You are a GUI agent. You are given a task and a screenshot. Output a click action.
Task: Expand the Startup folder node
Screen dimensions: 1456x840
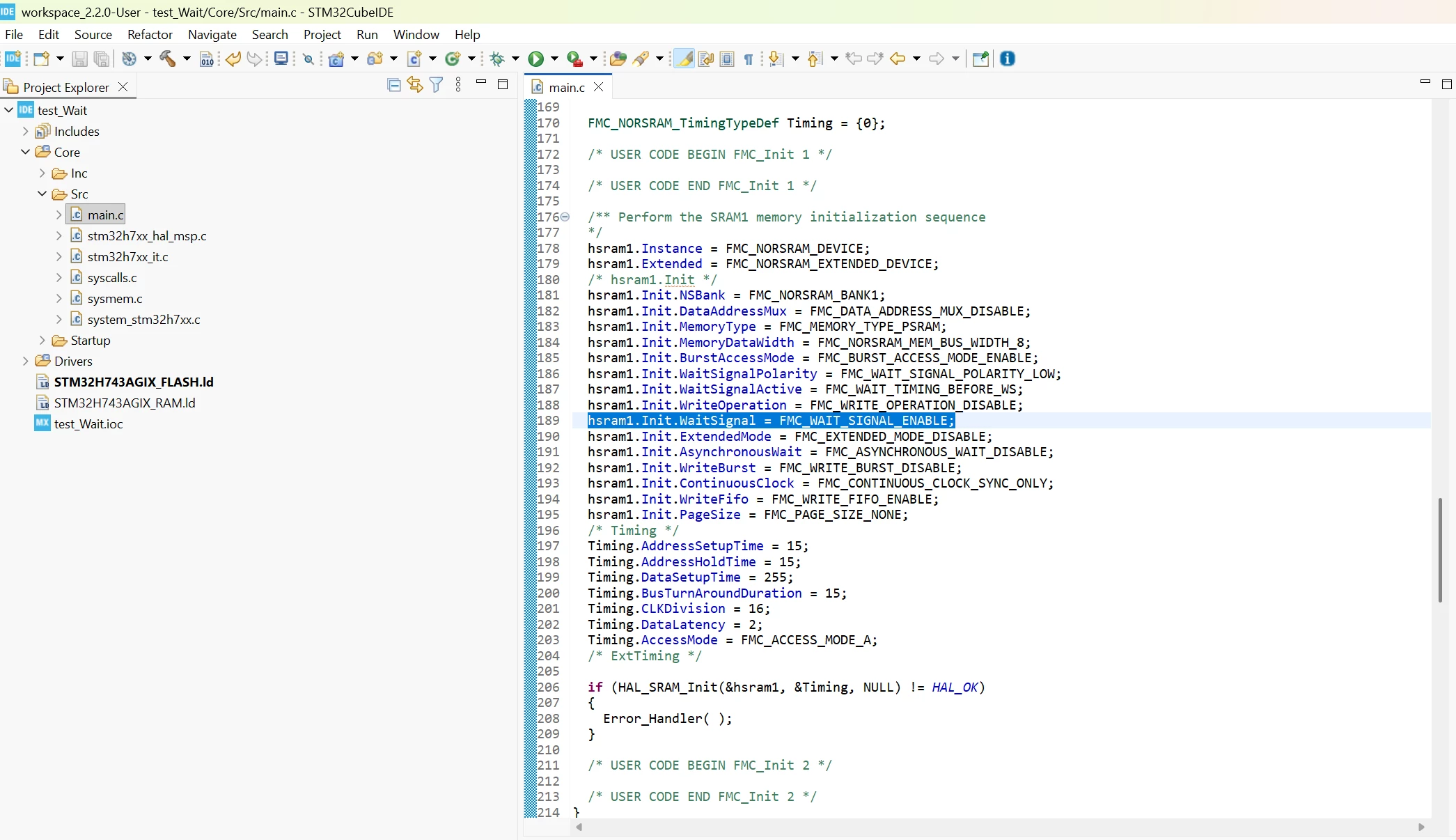(42, 341)
